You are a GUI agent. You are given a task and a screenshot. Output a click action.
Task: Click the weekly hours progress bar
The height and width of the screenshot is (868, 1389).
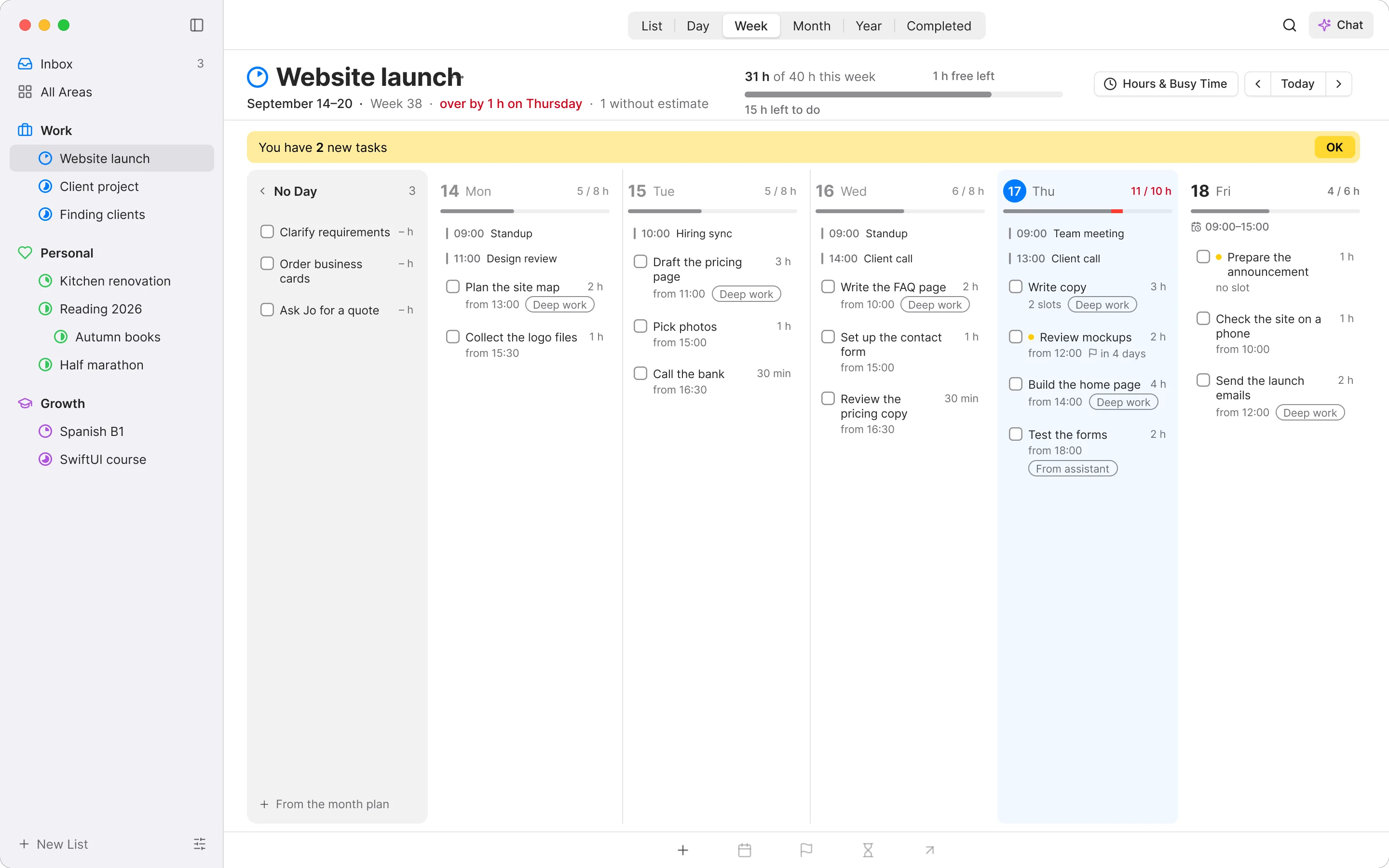tap(903, 94)
